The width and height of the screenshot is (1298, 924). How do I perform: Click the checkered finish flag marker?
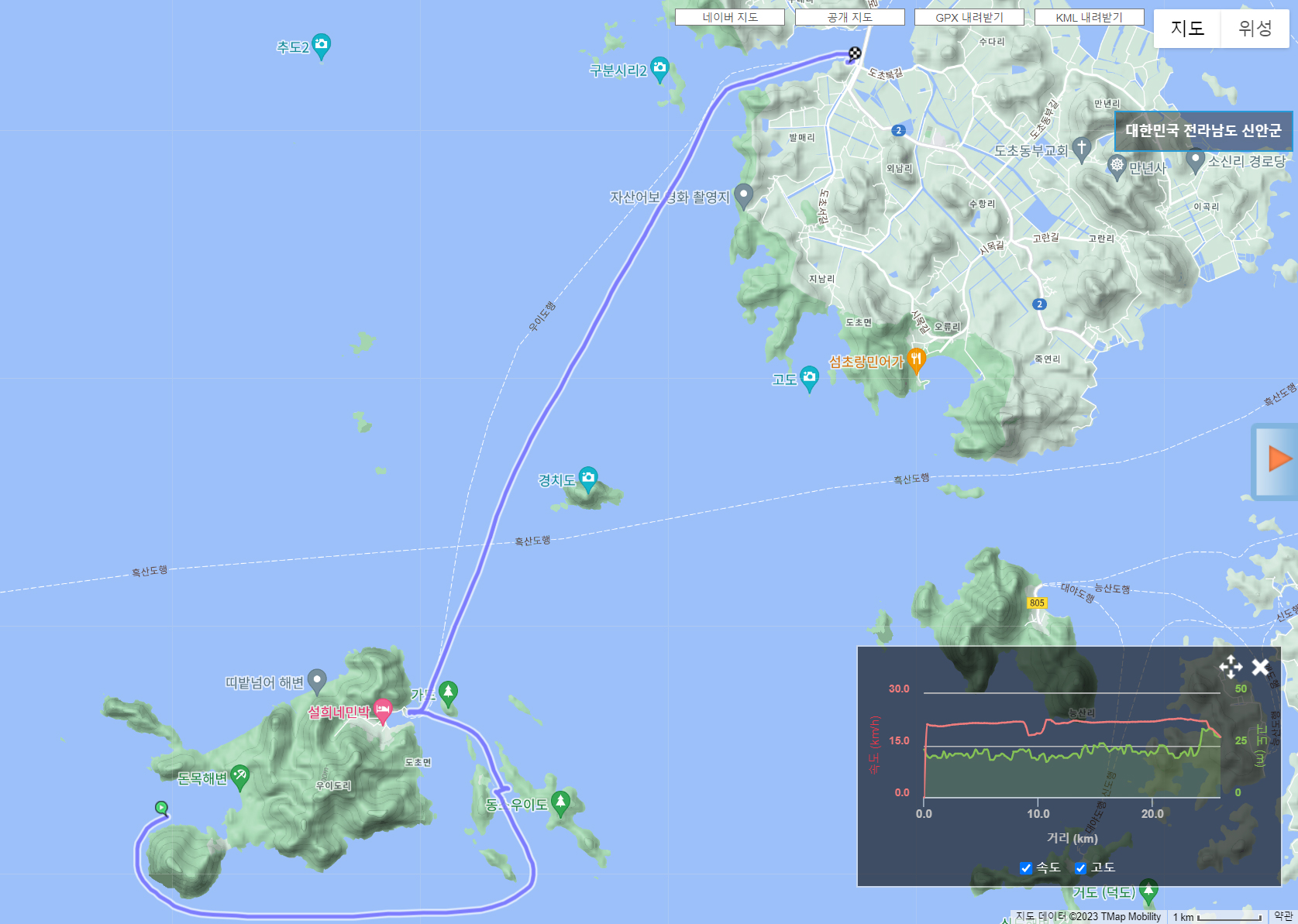tap(854, 53)
